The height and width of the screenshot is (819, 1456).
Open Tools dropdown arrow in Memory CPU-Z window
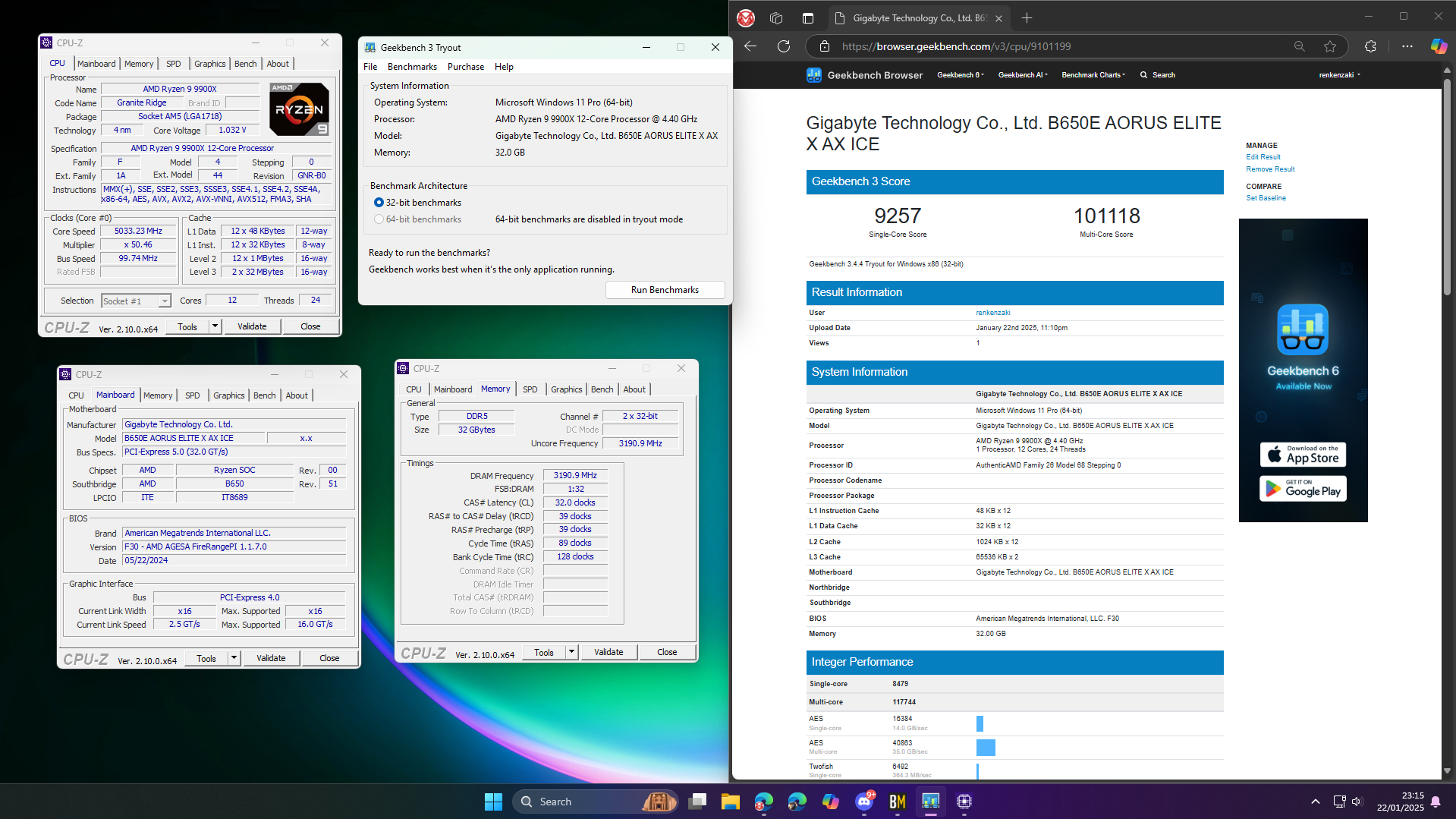click(572, 652)
